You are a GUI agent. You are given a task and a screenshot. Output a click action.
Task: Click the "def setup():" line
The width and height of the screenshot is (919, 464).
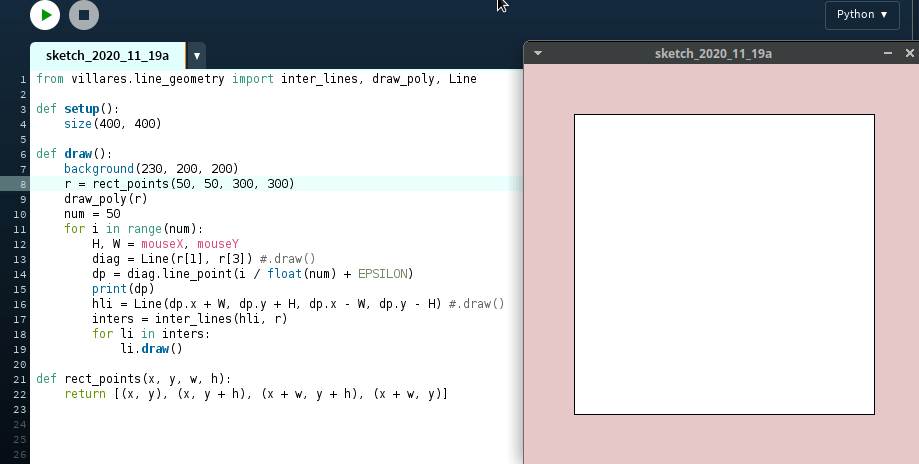(x=78, y=108)
